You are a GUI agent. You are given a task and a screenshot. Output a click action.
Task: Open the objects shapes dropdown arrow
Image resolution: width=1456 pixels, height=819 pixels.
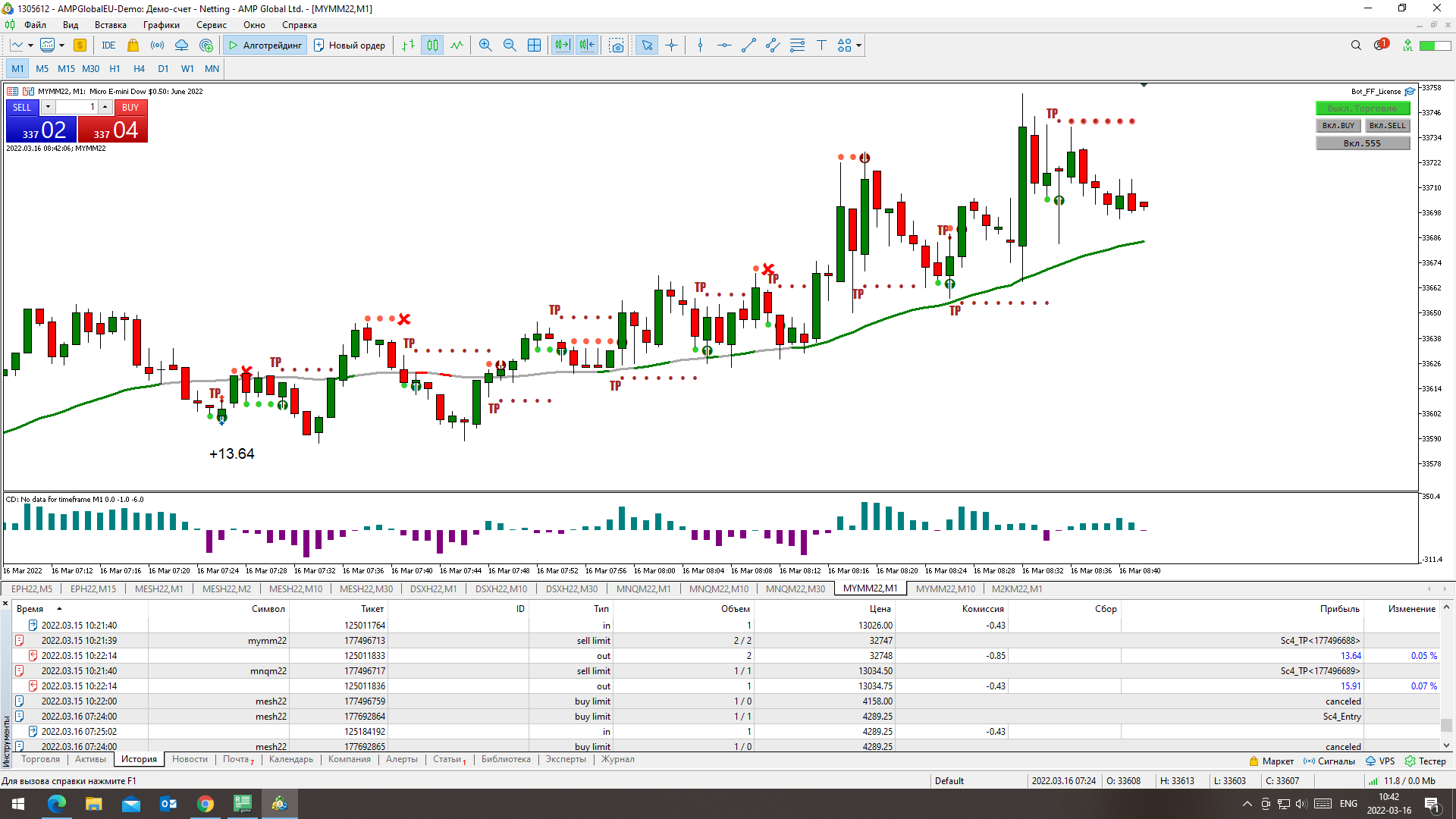click(x=859, y=45)
